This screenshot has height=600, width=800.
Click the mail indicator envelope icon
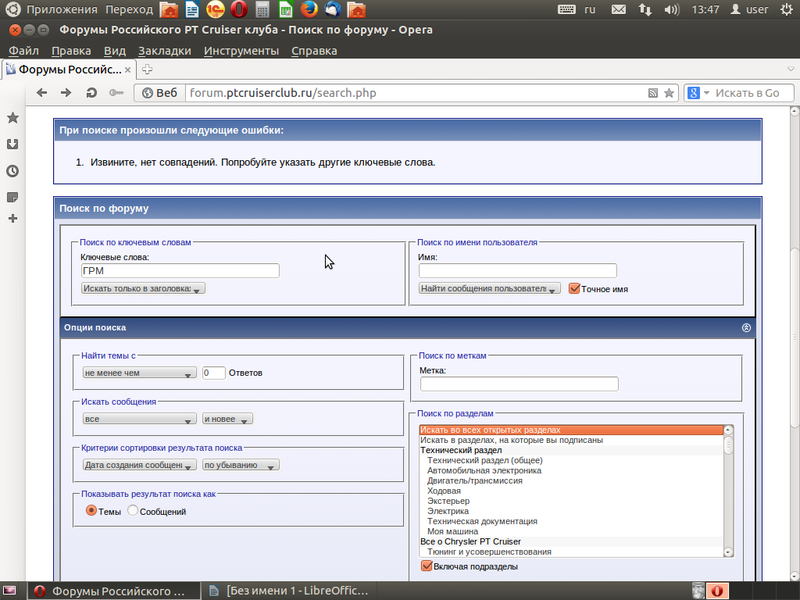618,9
